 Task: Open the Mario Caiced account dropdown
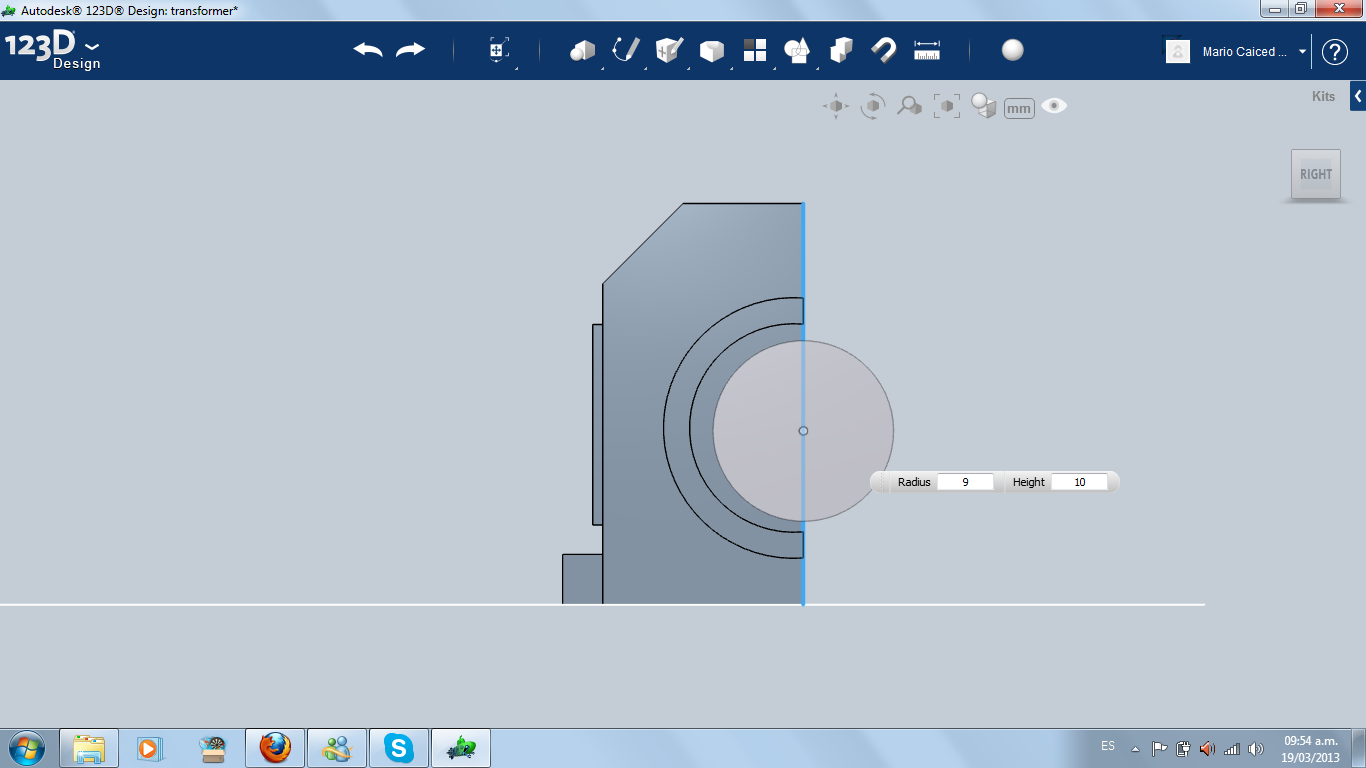tap(1255, 52)
